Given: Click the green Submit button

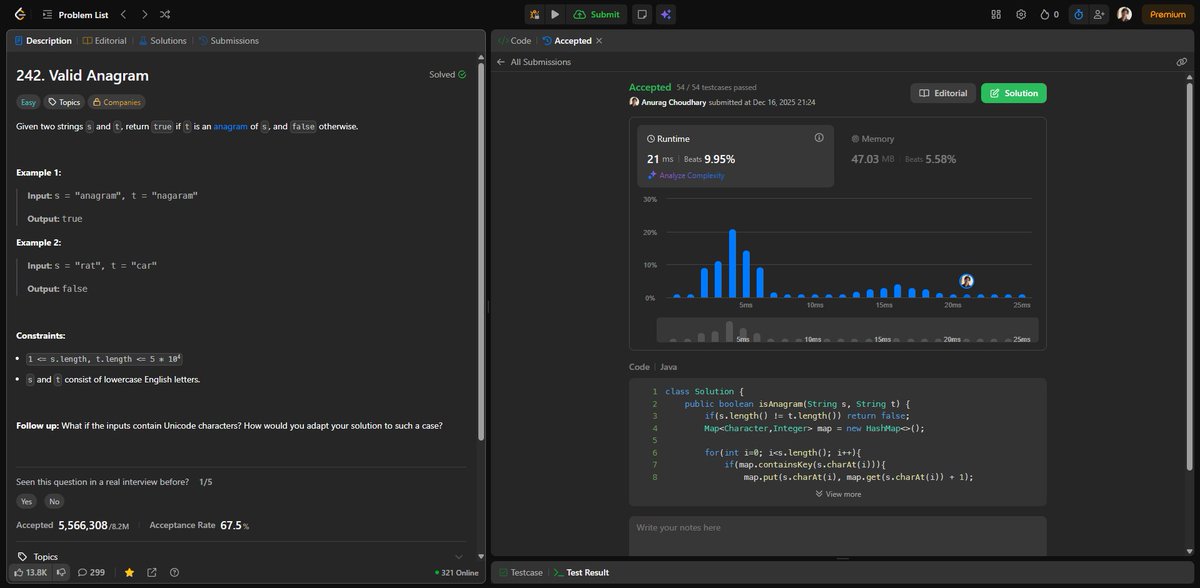Looking at the screenshot, I should click(x=597, y=14).
